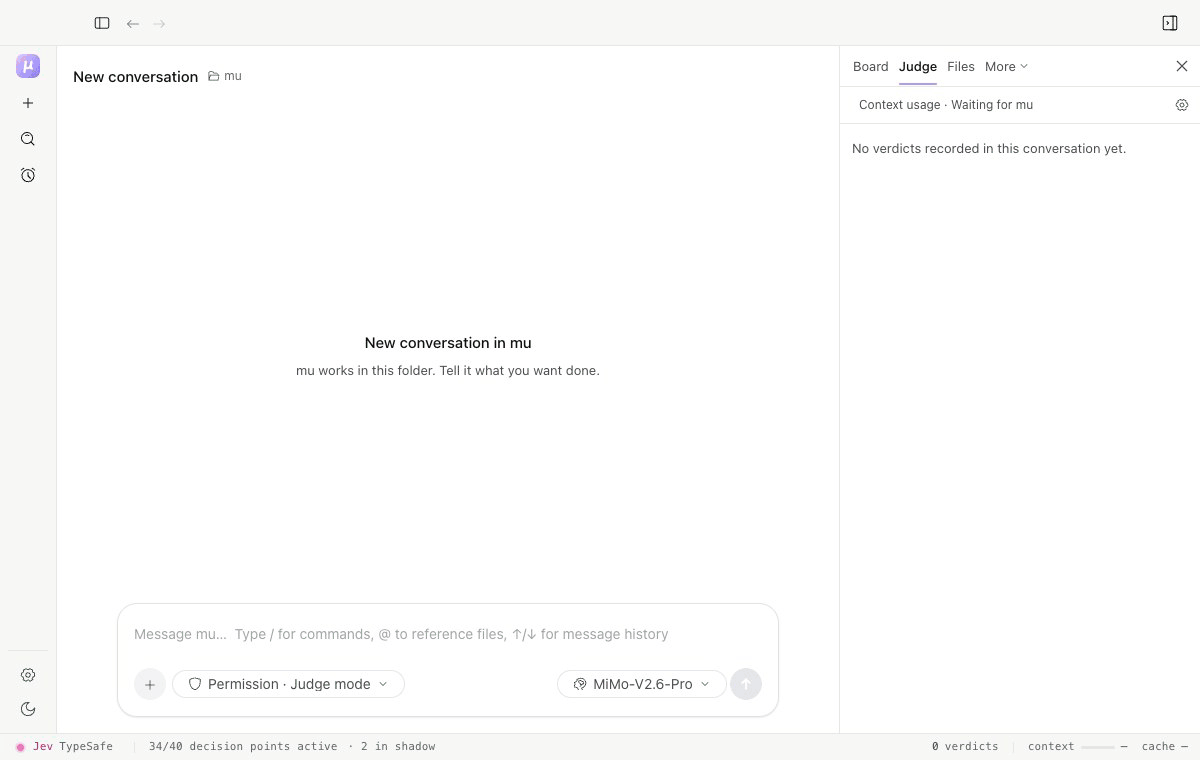The width and height of the screenshot is (1200, 760).
Task: Close the right panel
Action: (1182, 66)
